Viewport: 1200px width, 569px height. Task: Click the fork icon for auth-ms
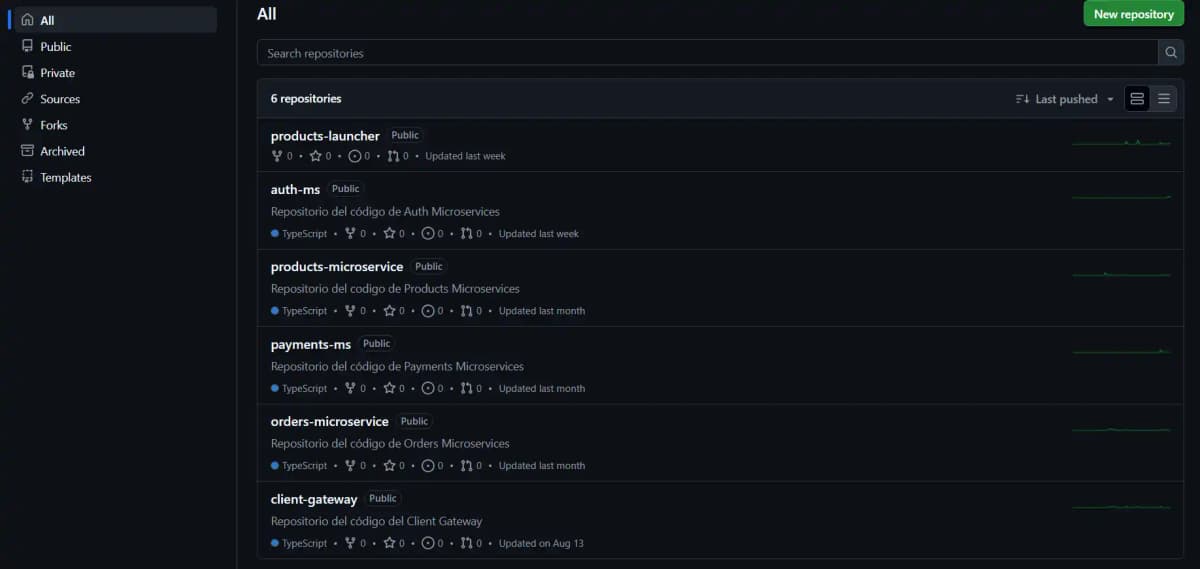350,234
